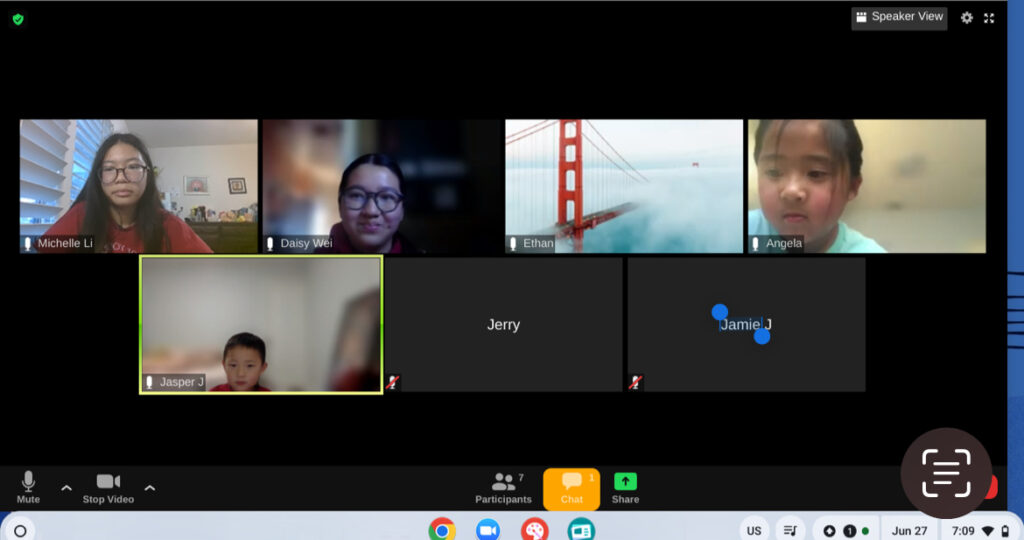The image size is (1024, 540).
Task: Click Jamie J's muted microphone icon
Action: tap(635, 382)
